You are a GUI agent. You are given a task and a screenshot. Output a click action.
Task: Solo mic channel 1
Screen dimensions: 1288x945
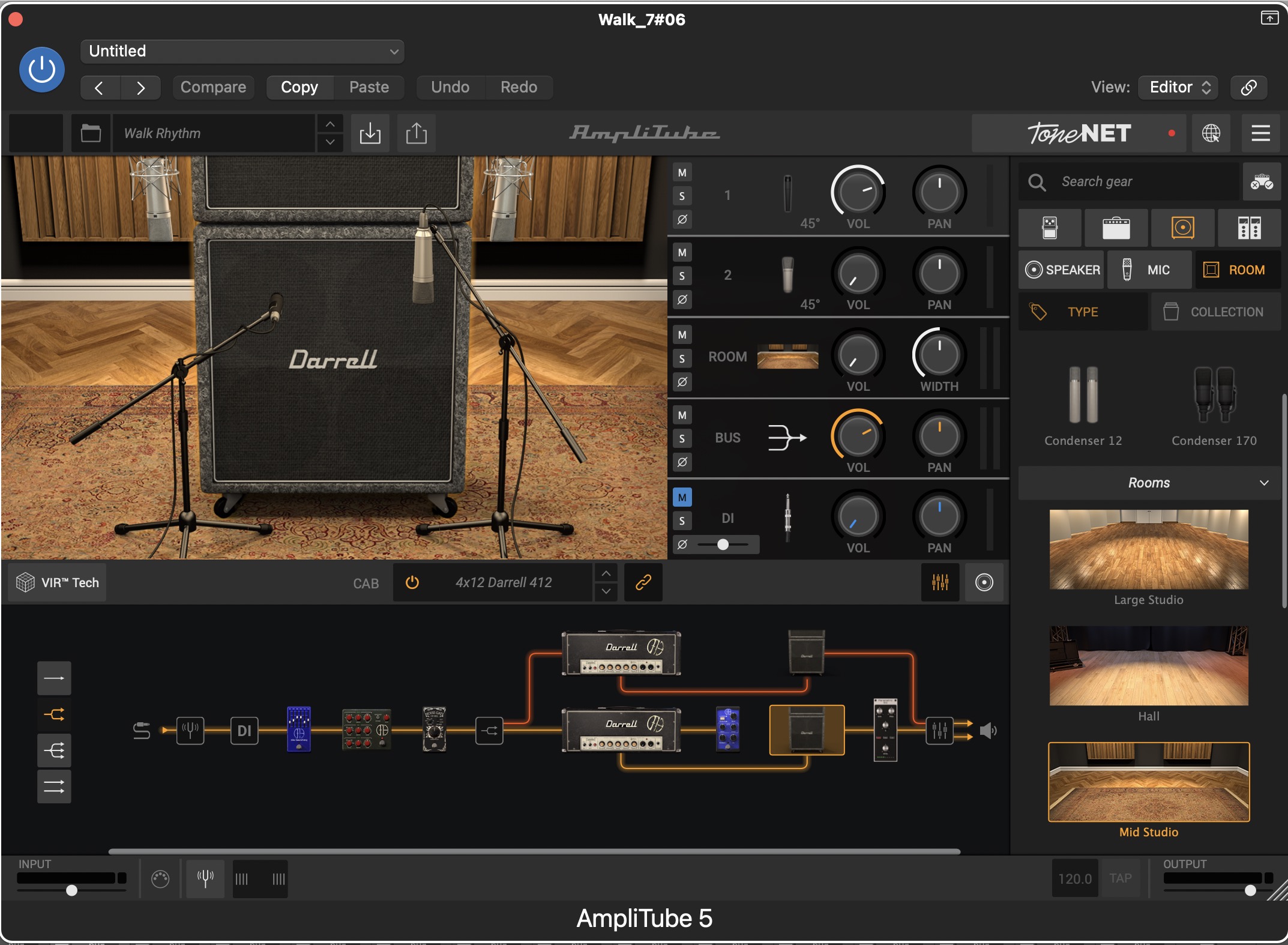(x=682, y=196)
